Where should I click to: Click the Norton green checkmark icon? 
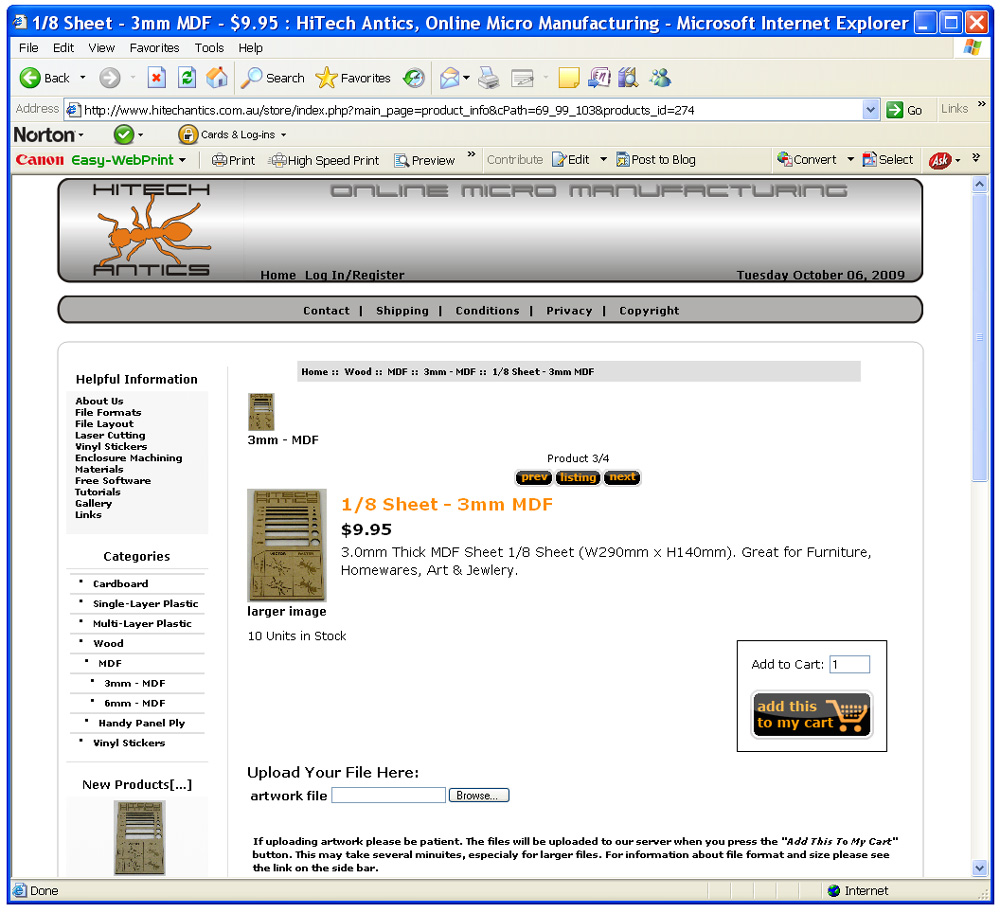[124, 135]
